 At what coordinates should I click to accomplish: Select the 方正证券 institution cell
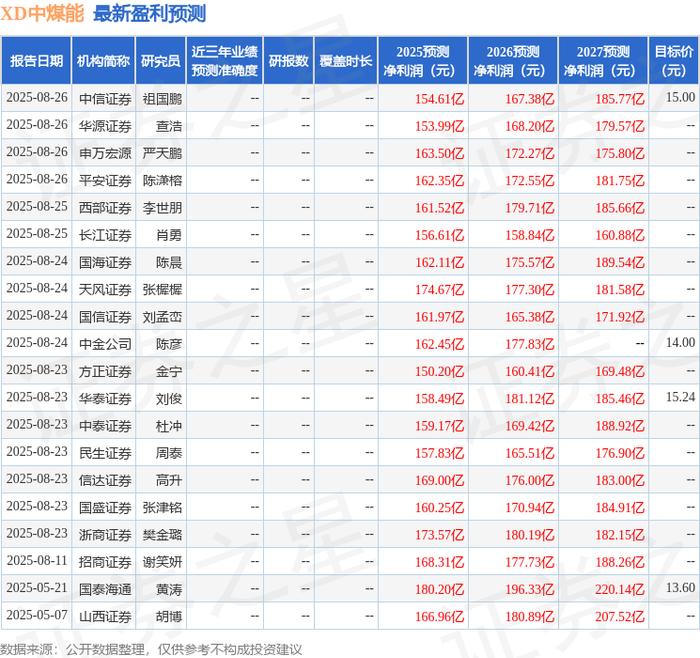[x=105, y=371]
